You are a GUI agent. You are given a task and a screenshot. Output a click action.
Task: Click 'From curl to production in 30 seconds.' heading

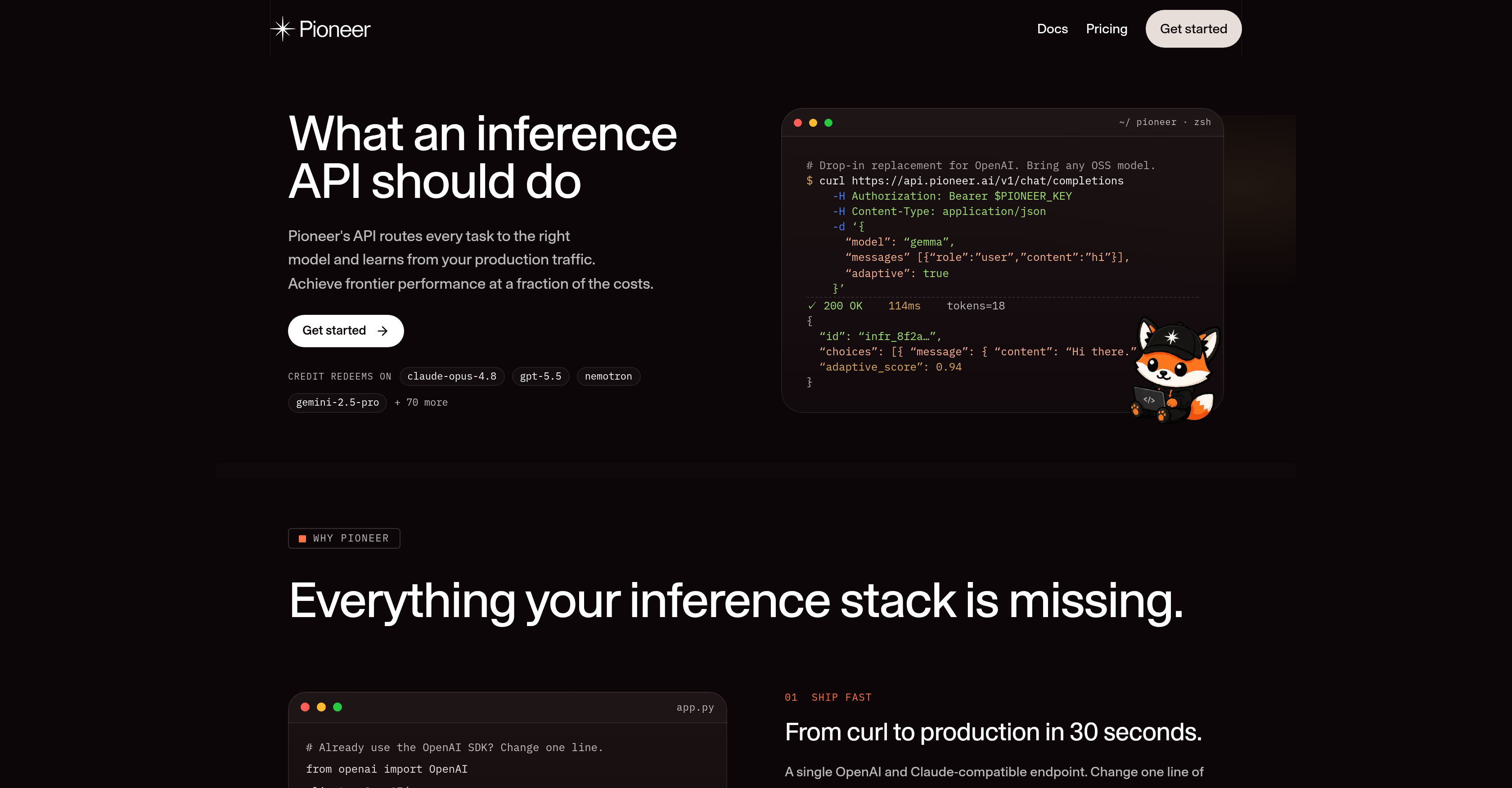click(993, 732)
